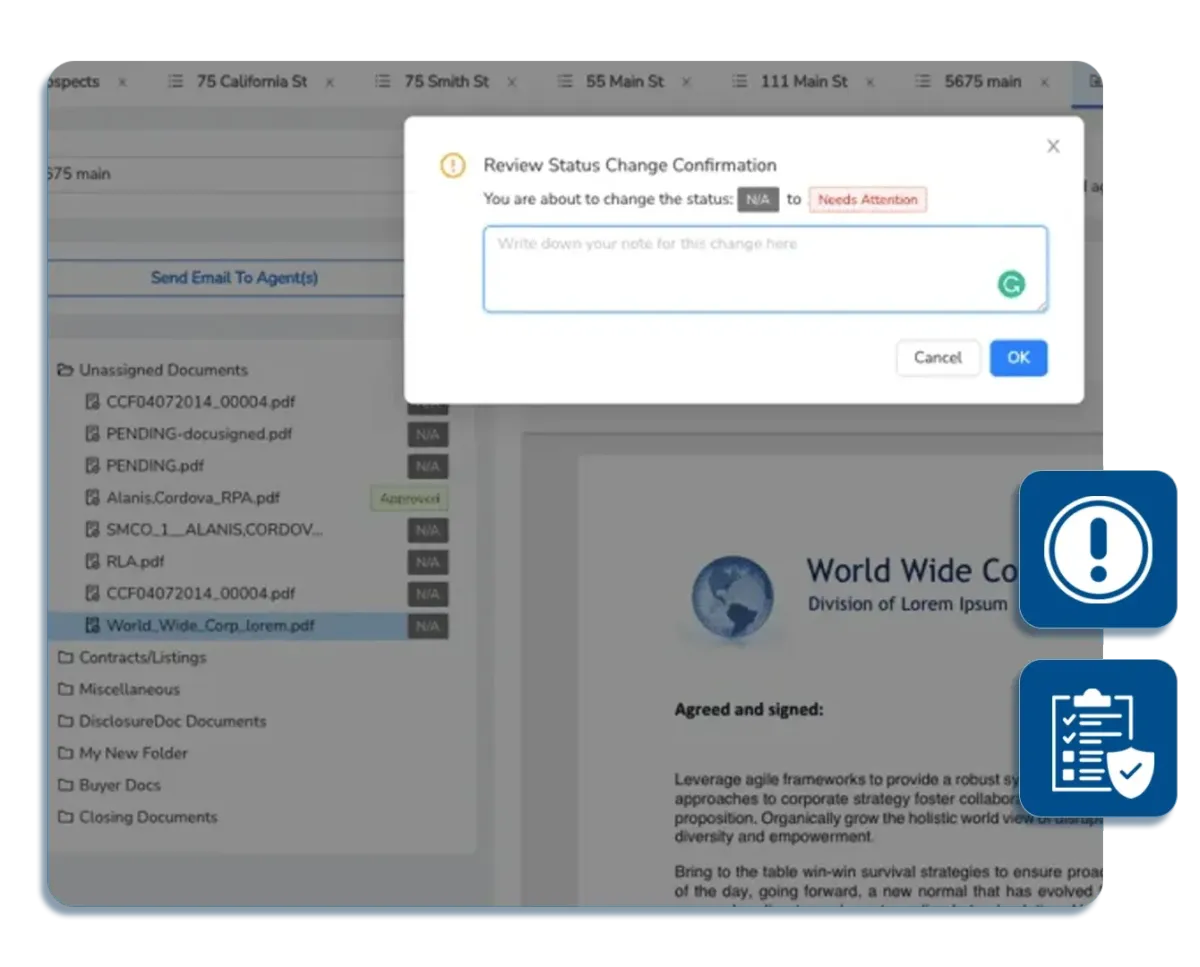The height and width of the screenshot is (967, 1200).
Task: Open the N/A status badge for RLA.pdf
Action: 428,562
